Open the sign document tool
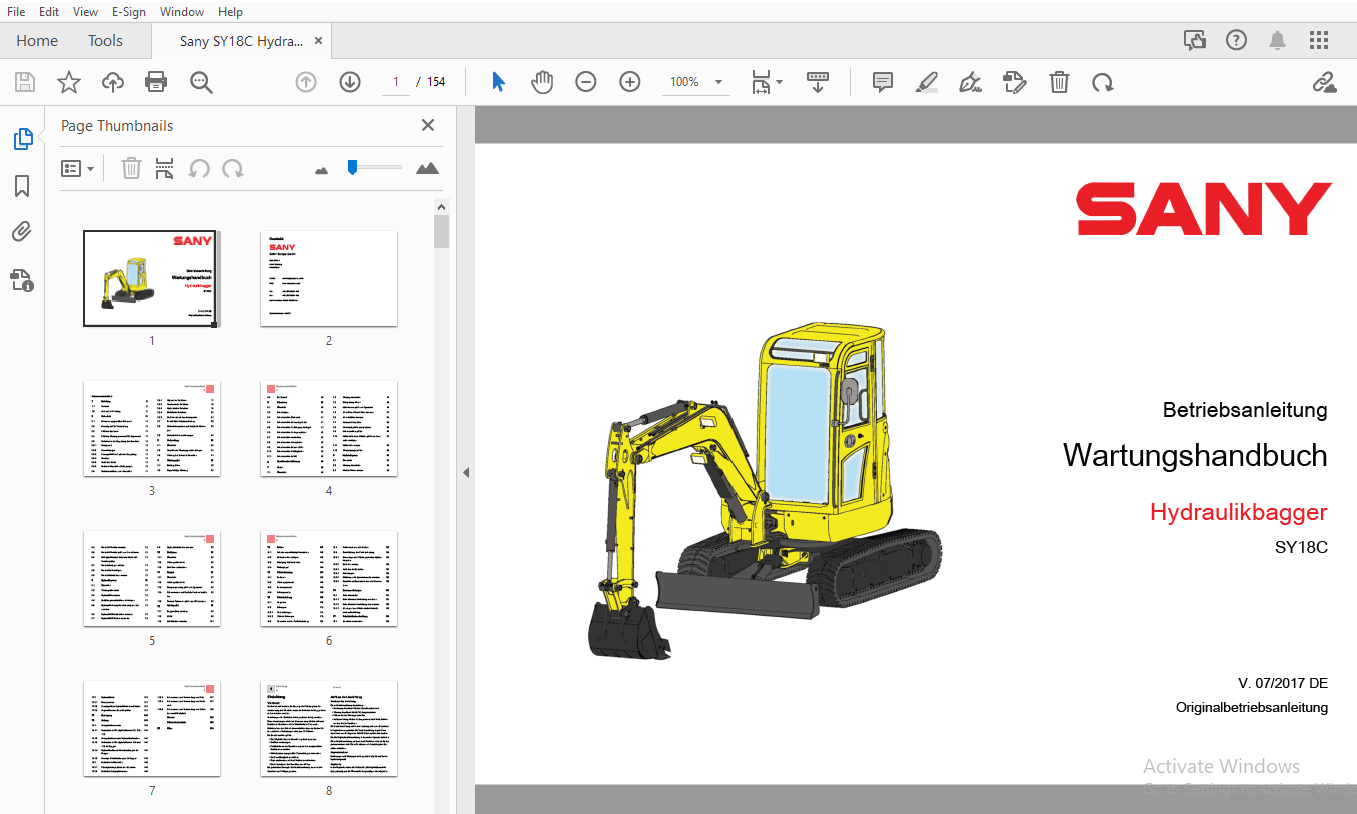The height and width of the screenshot is (814, 1357). [x=970, y=82]
